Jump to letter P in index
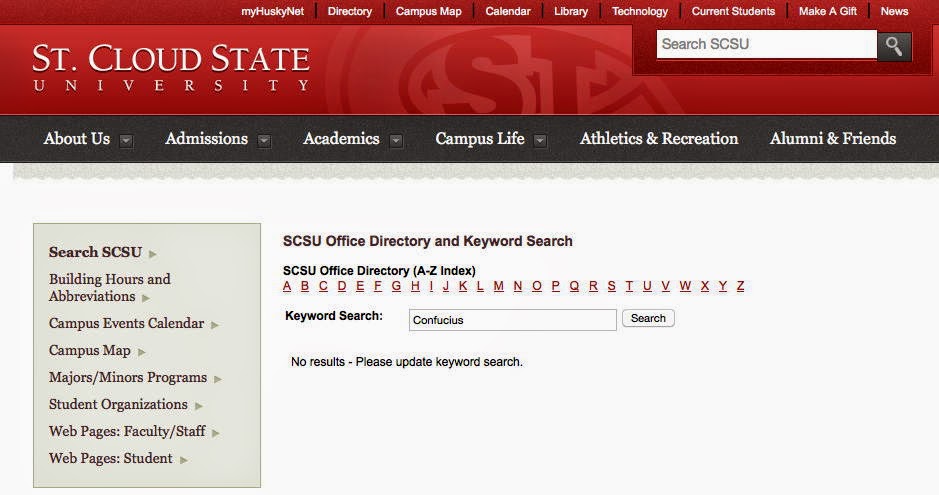Image resolution: width=939 pixels, height=495 pixels. tap(556, 286)
